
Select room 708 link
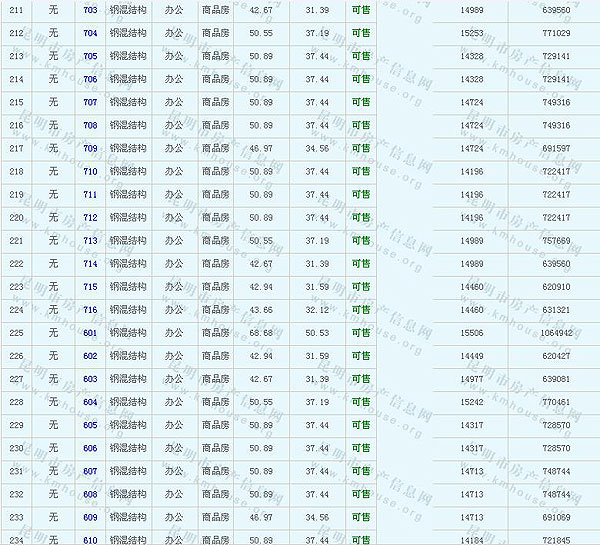coord(90,125)
